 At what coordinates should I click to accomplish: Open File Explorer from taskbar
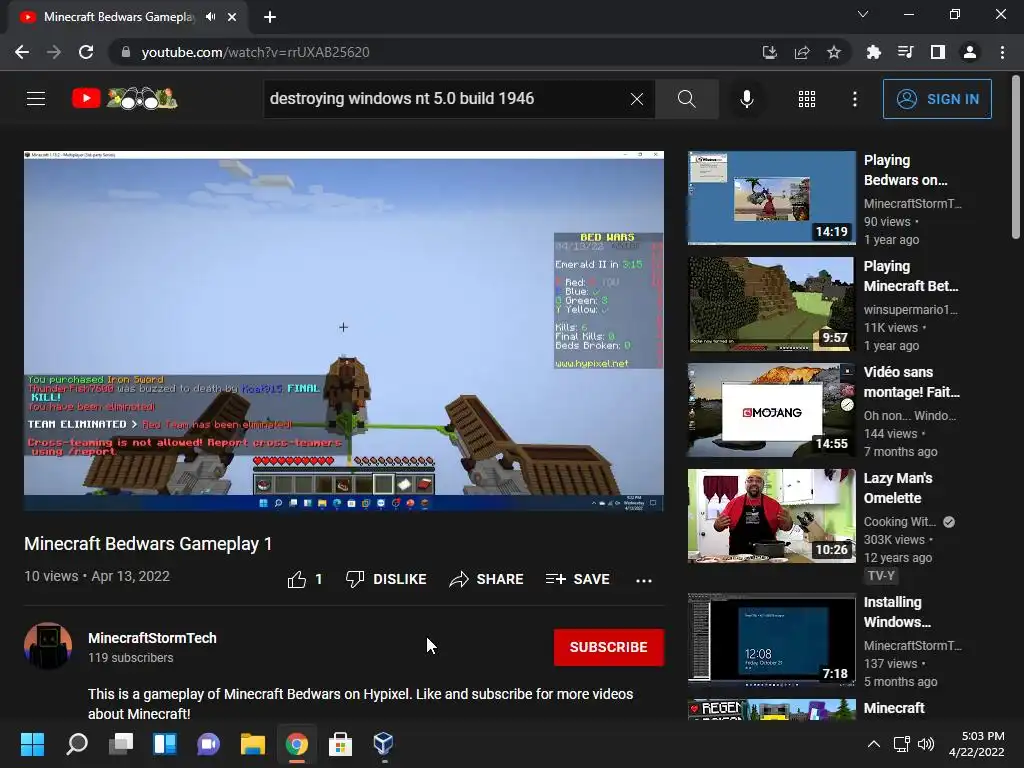(x=253, y=744)
